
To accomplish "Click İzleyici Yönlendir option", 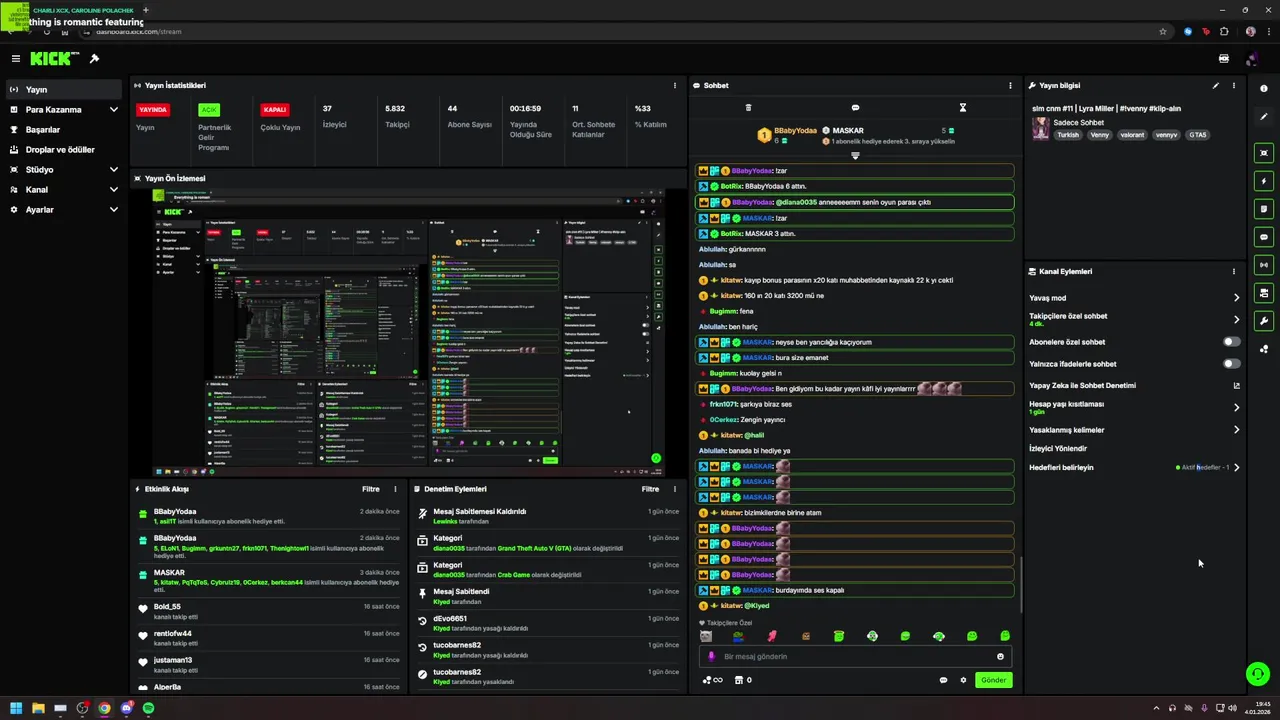I will click(1058, 449).
